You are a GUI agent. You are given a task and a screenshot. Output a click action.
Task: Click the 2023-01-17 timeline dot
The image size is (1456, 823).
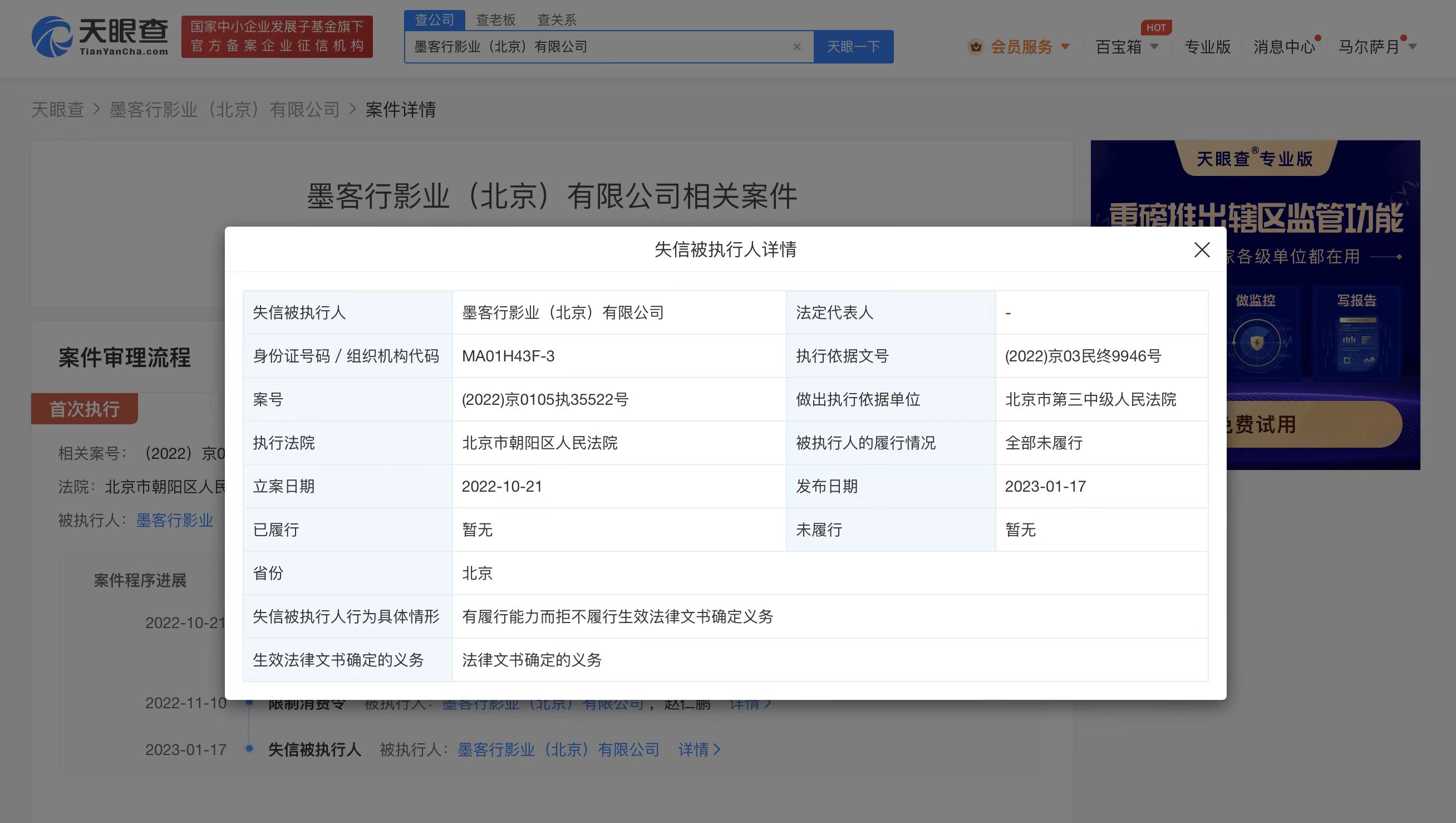pyautogui.click(x=249, y=748)
